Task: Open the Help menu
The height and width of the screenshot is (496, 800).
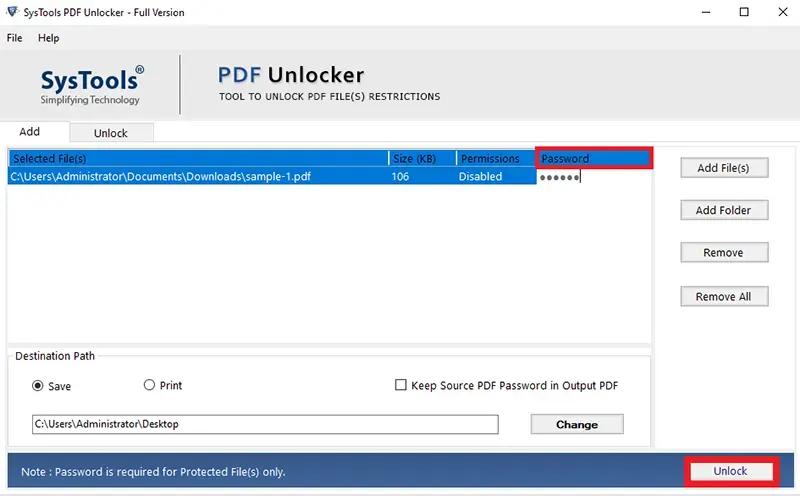Action: (x=48, y=38)
